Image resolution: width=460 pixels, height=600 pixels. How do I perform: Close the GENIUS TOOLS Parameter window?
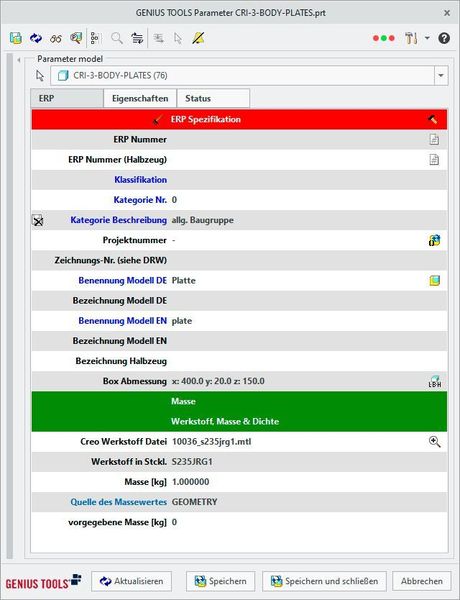[447, 13]
